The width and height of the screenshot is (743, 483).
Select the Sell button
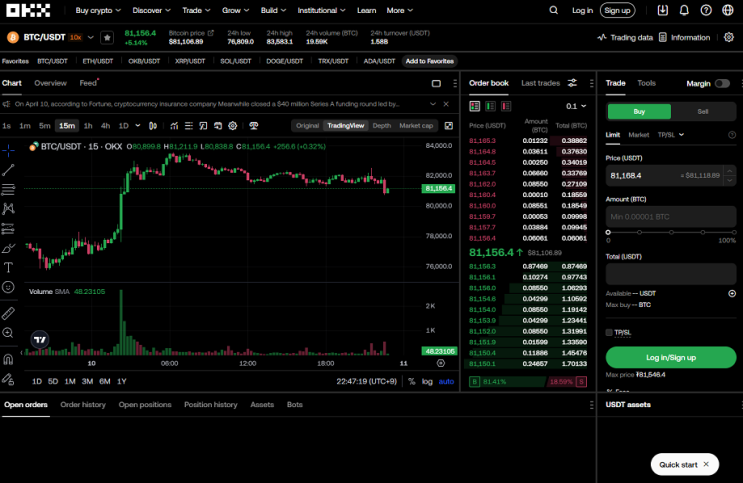point(703,111)
